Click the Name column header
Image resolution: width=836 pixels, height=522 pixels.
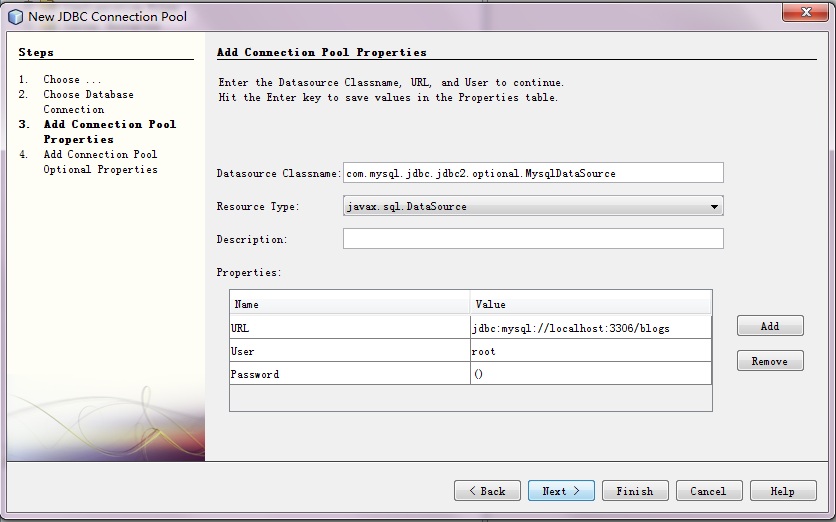click(x=350, y=303)
